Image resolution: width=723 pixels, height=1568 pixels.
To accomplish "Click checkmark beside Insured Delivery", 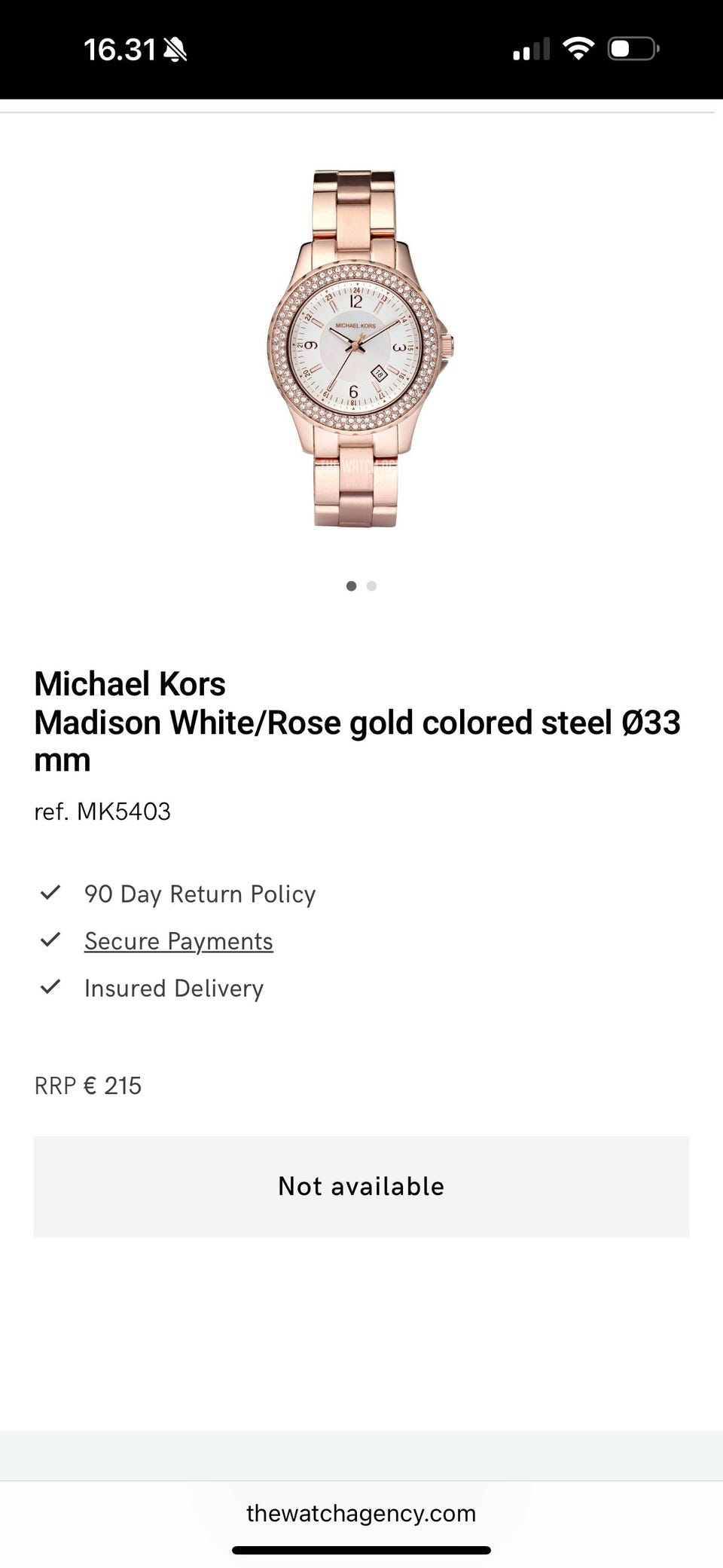I will click(50, 986).
